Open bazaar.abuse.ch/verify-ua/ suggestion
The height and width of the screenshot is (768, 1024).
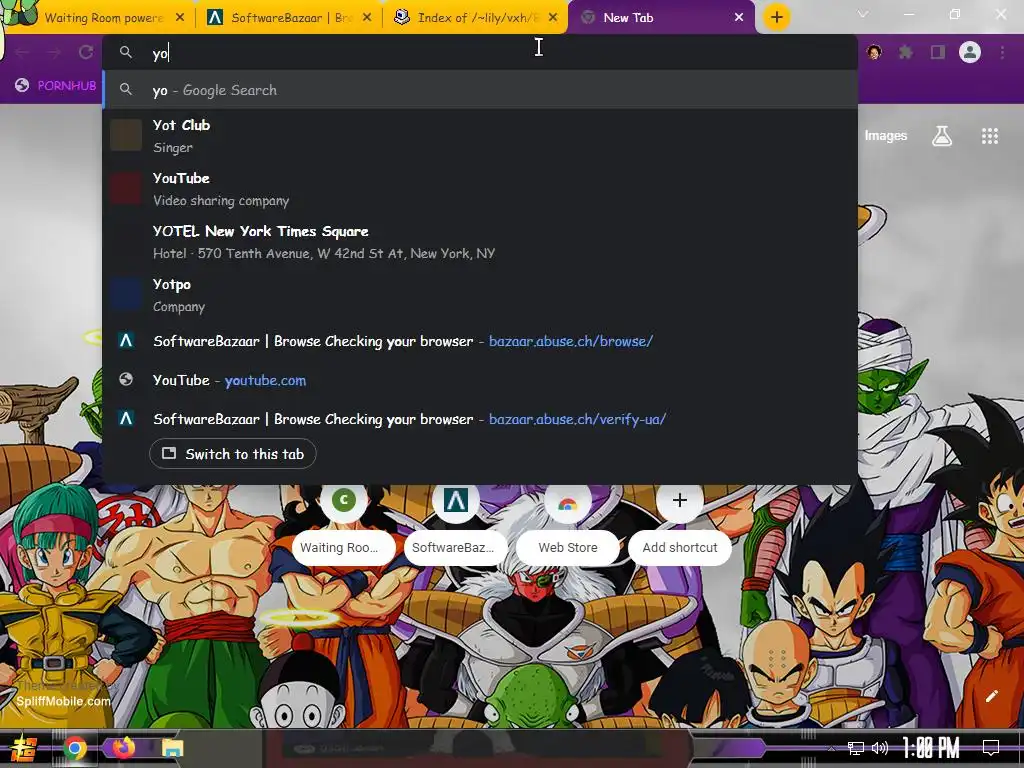pyautogui.click(x=480, y=419)
